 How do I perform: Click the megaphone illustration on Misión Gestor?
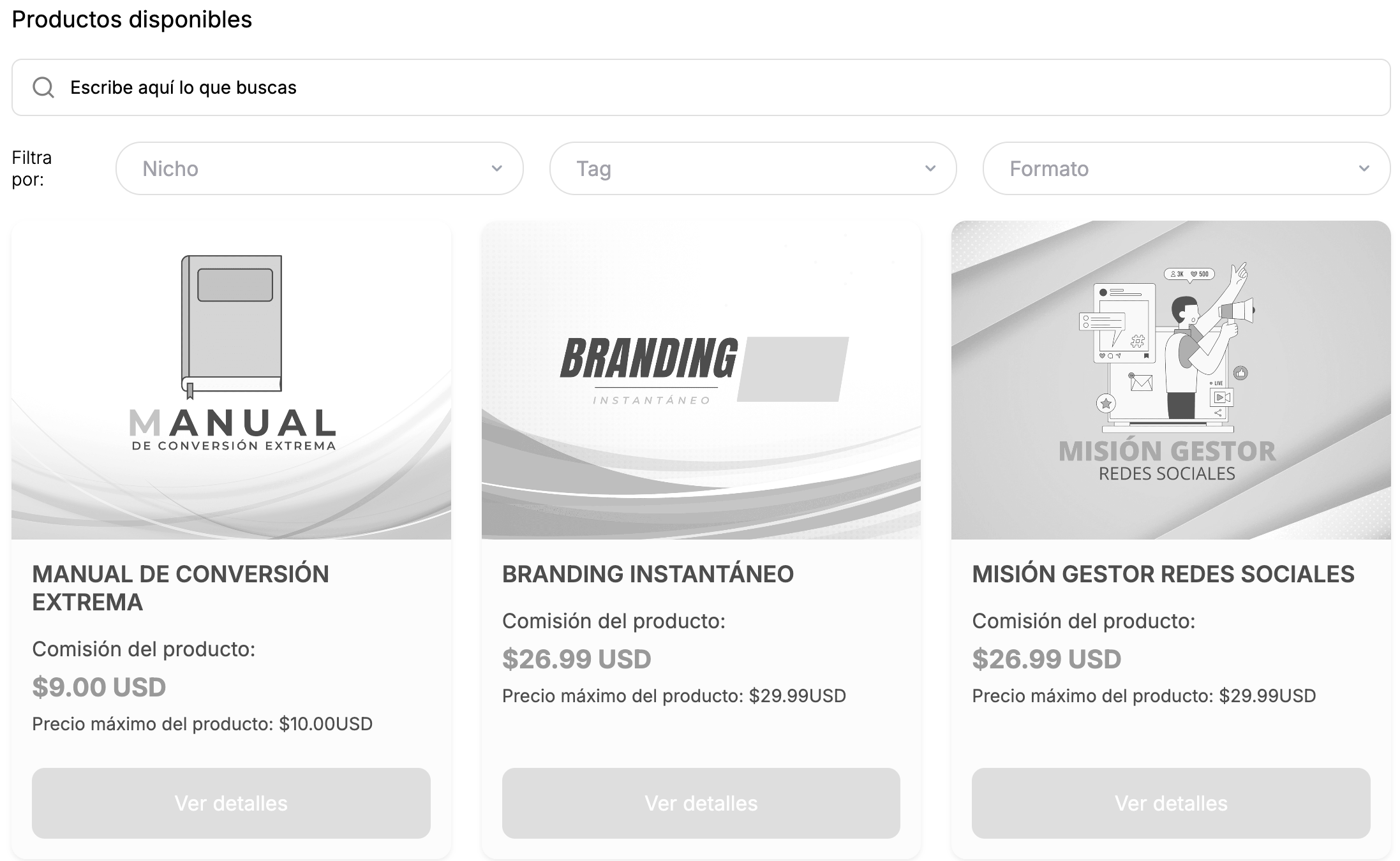pos(1236,312)
